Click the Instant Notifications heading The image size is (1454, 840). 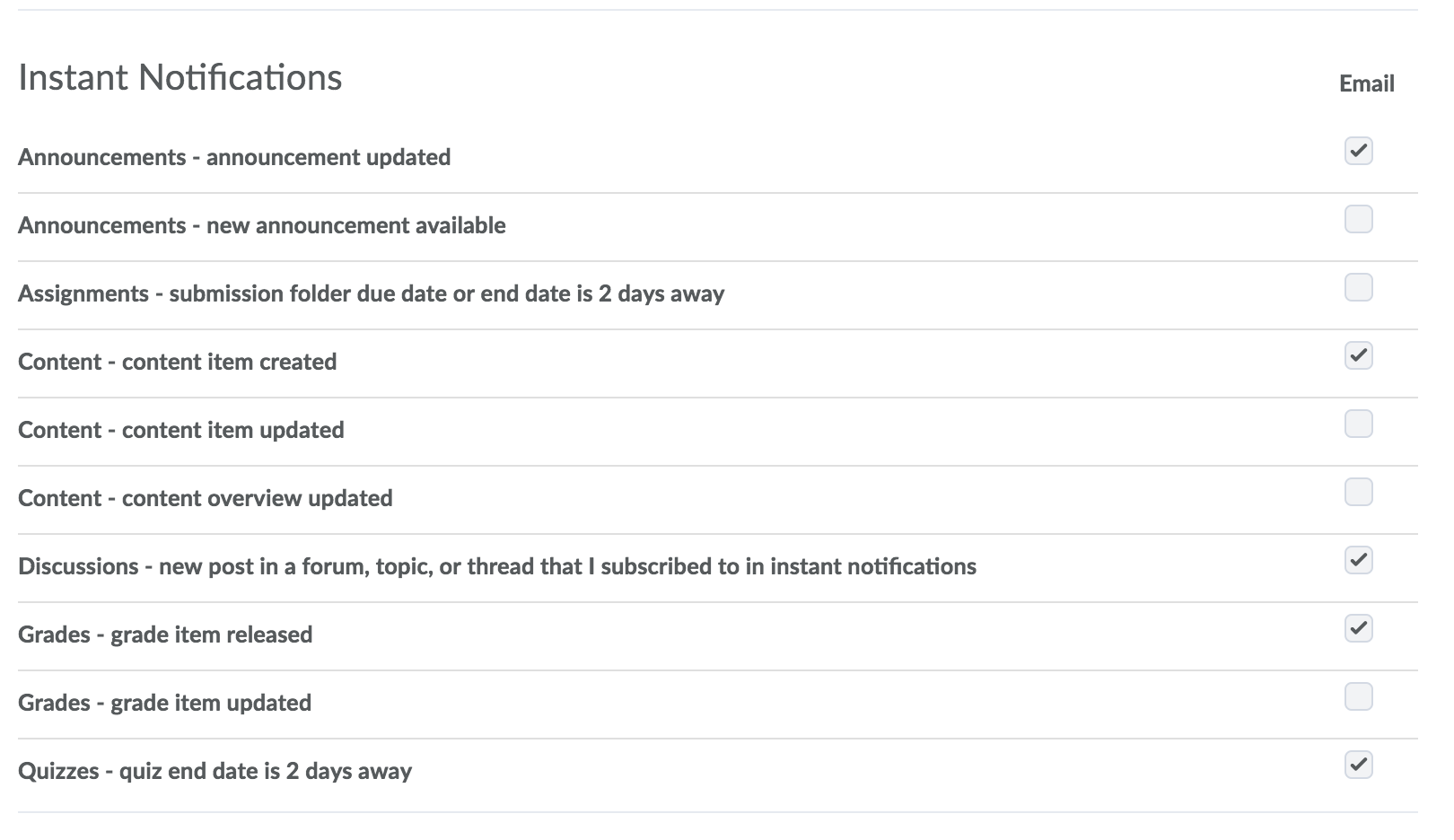[180, 77]
